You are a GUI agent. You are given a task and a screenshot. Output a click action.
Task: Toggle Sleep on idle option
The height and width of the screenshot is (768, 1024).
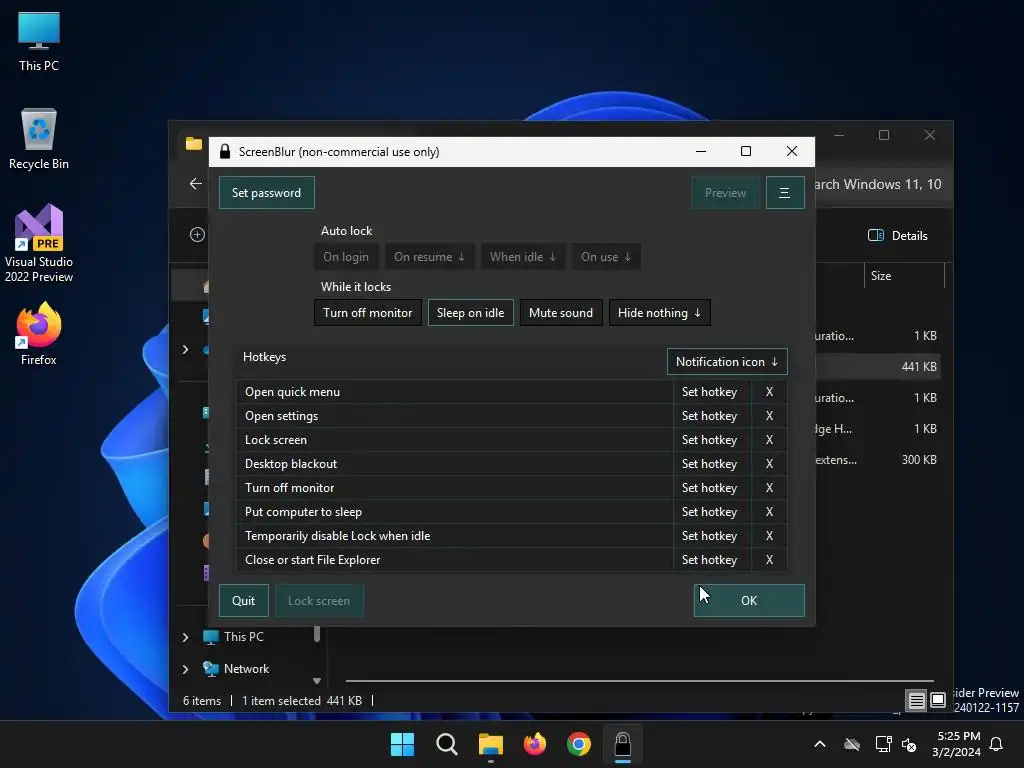tap(470, 313)
